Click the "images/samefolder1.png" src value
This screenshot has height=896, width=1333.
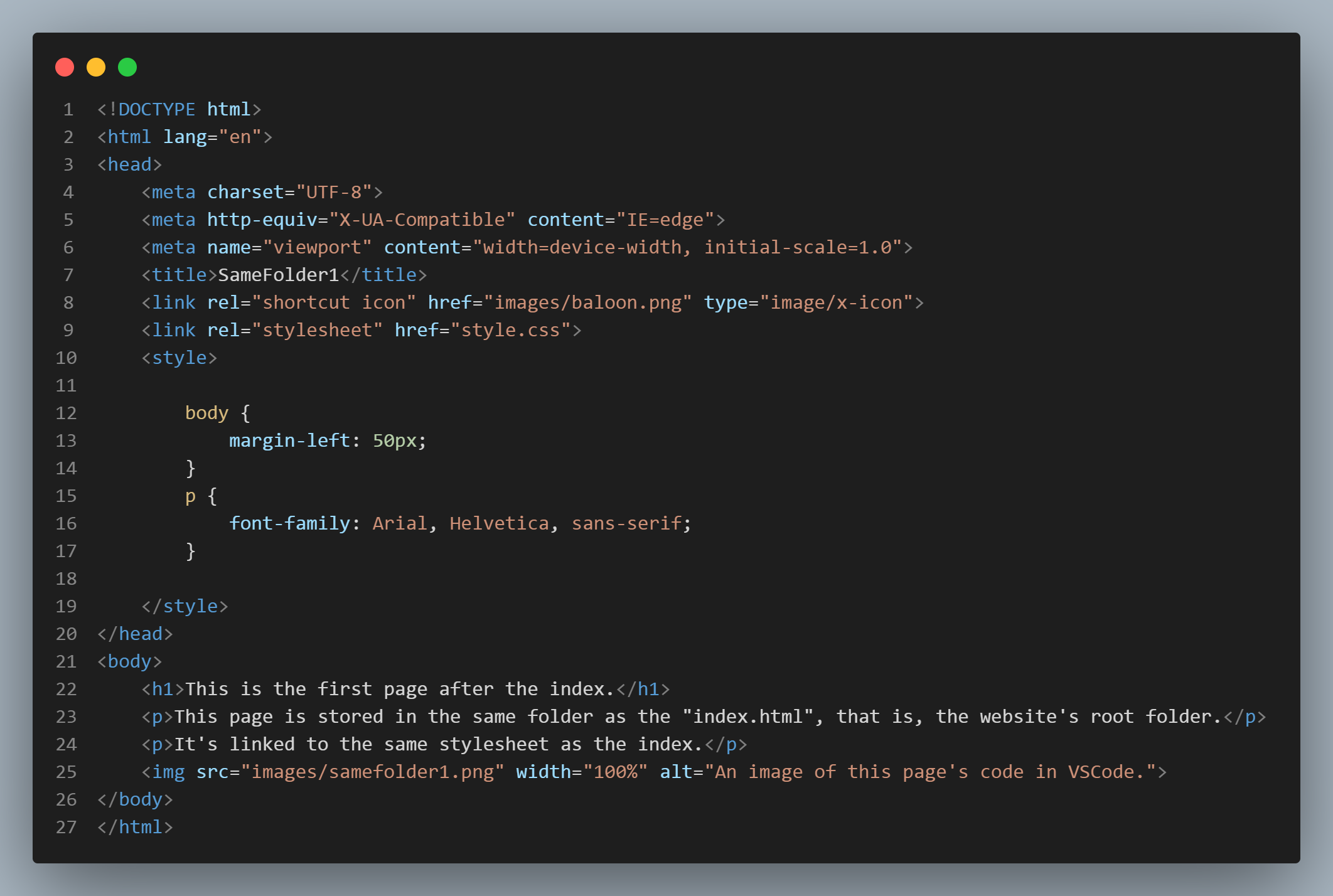(x=373, y=772)
